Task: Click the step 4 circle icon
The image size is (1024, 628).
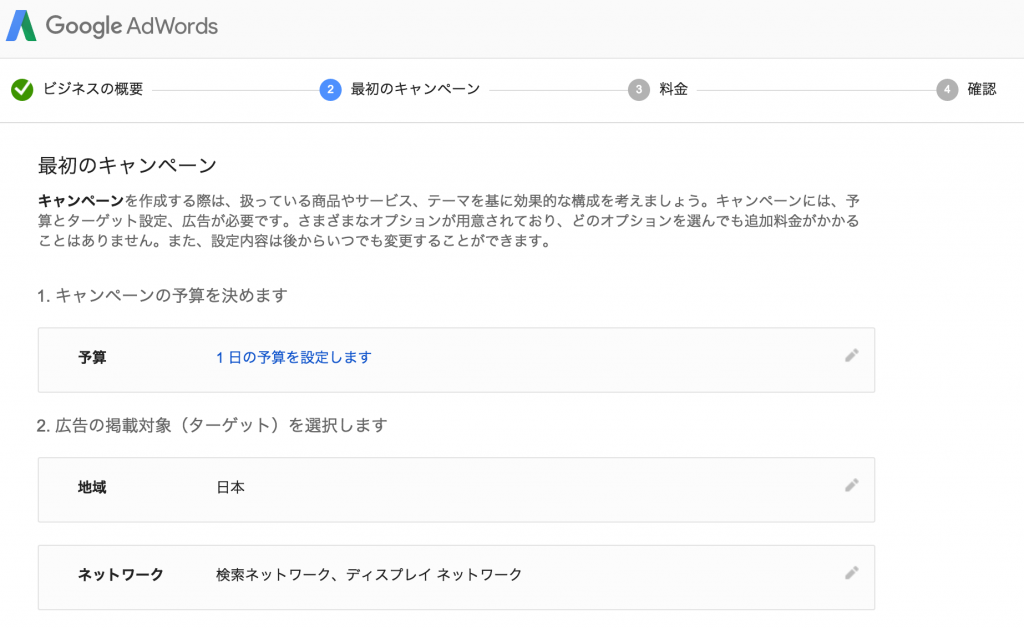Action: [x=947, y=89]
